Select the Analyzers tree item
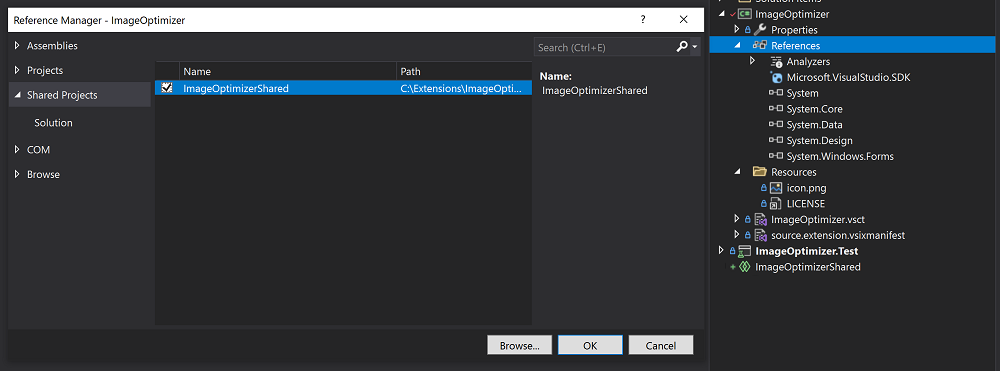Viewport: 1000px width, 371px height. tap(808, 62)
